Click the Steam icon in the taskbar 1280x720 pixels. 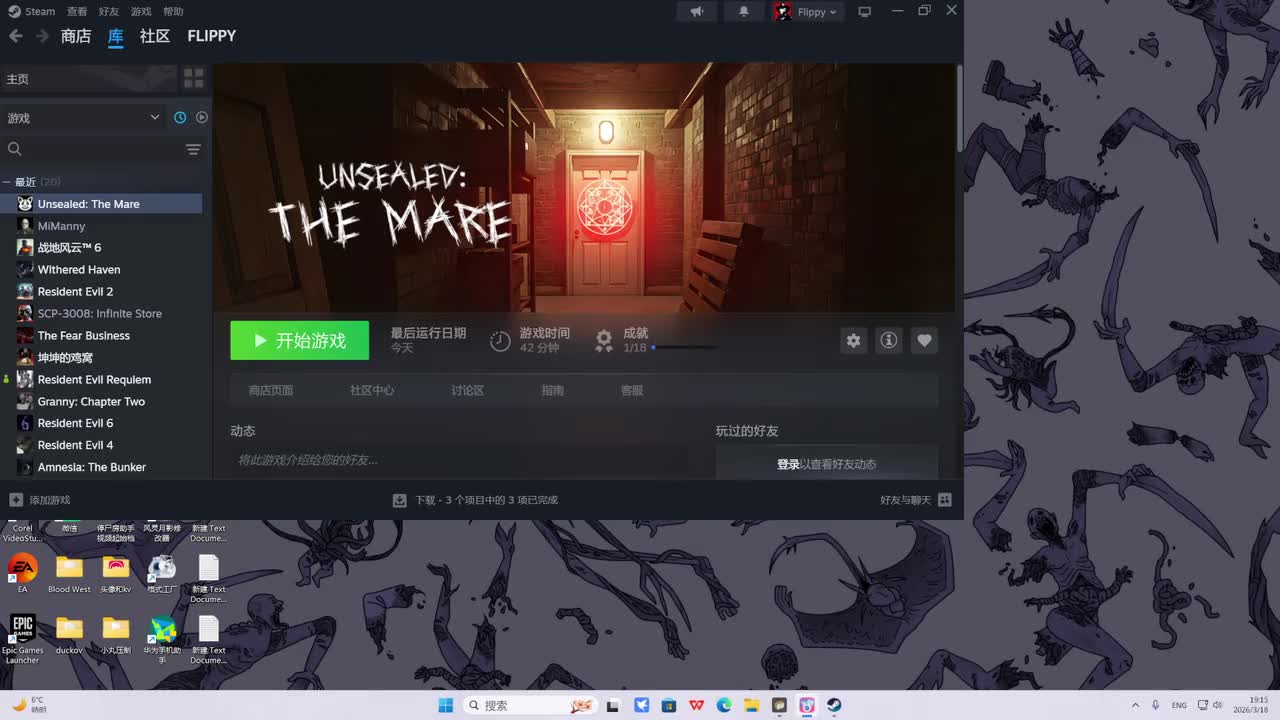coord(834,705)
